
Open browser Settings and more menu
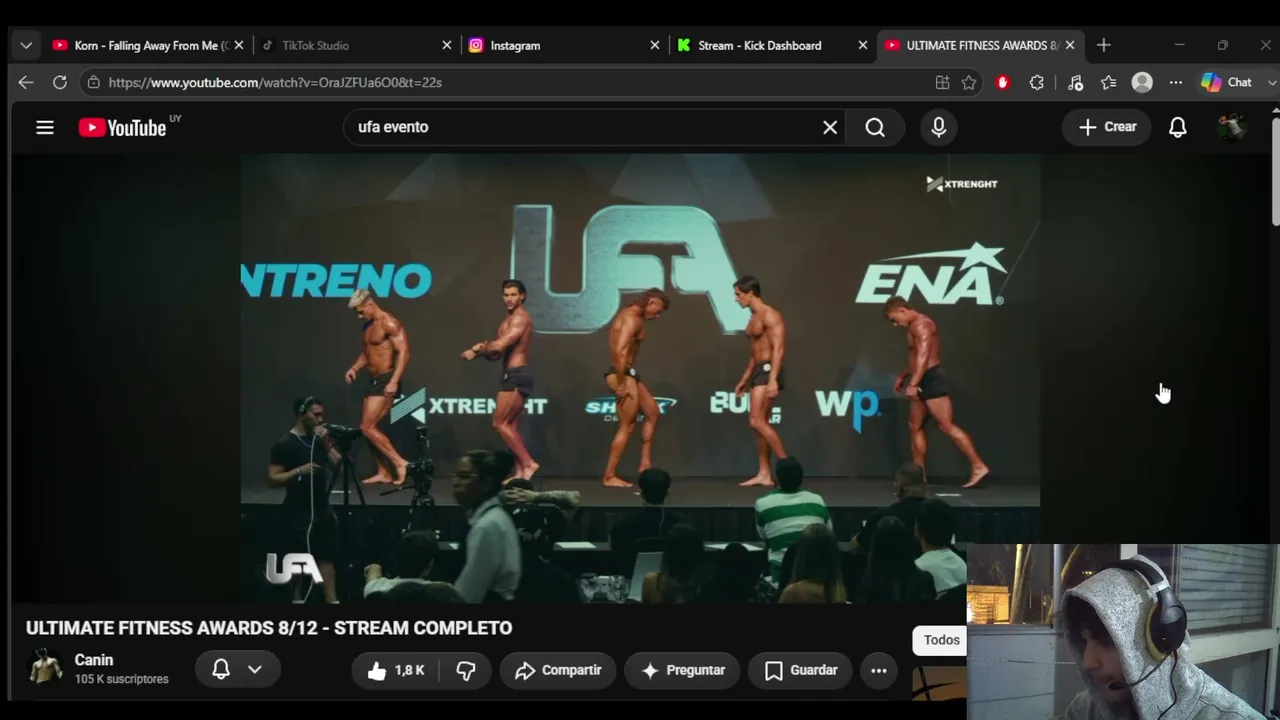click(1176, 82)
